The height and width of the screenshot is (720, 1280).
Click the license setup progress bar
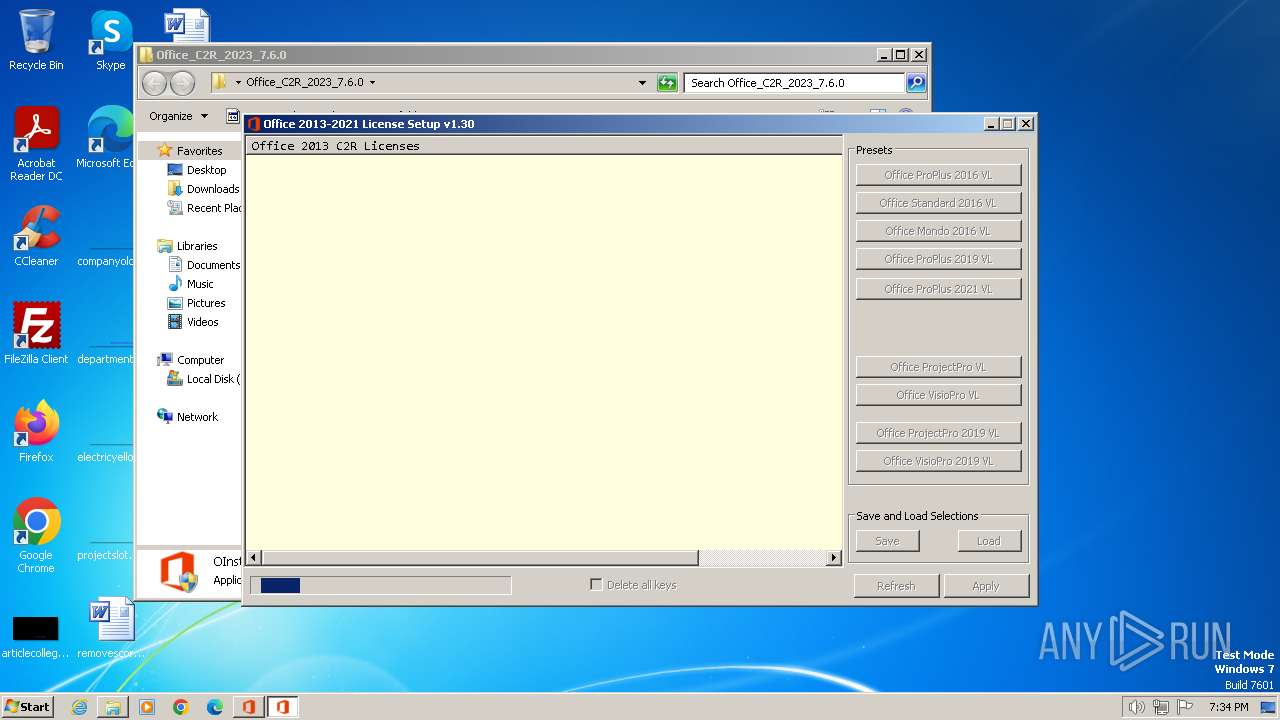[380, 585]
